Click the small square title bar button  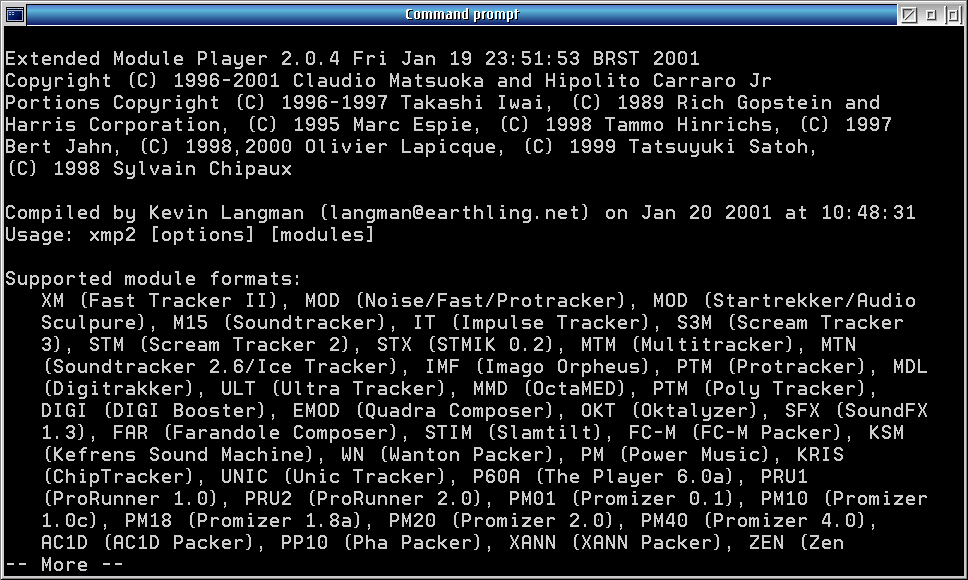point(930,14)
